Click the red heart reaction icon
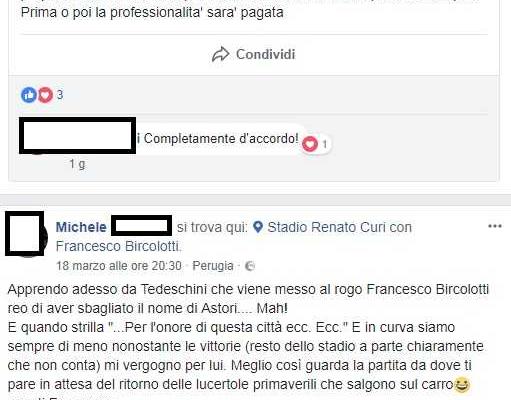Screen dimensions: 511x400 pyautogui.click(x=45, y=95)
